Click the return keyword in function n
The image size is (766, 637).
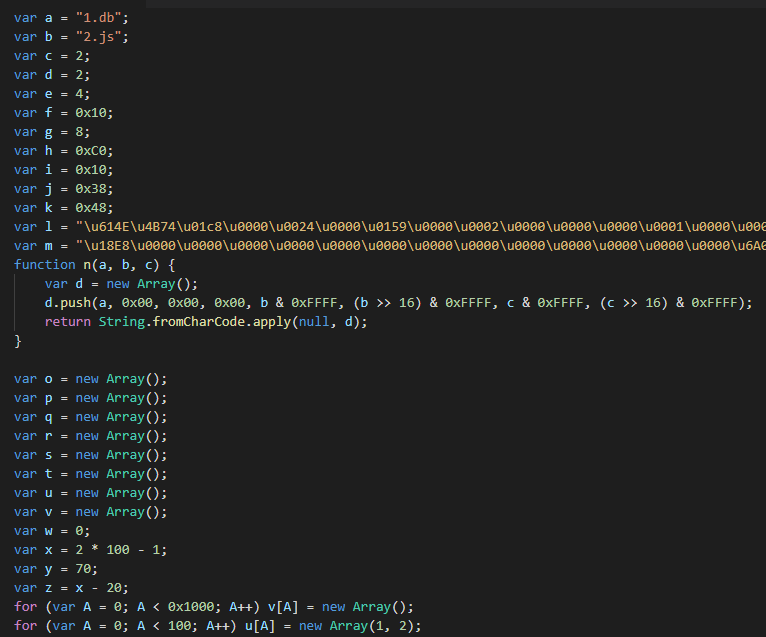pos(67,322)
